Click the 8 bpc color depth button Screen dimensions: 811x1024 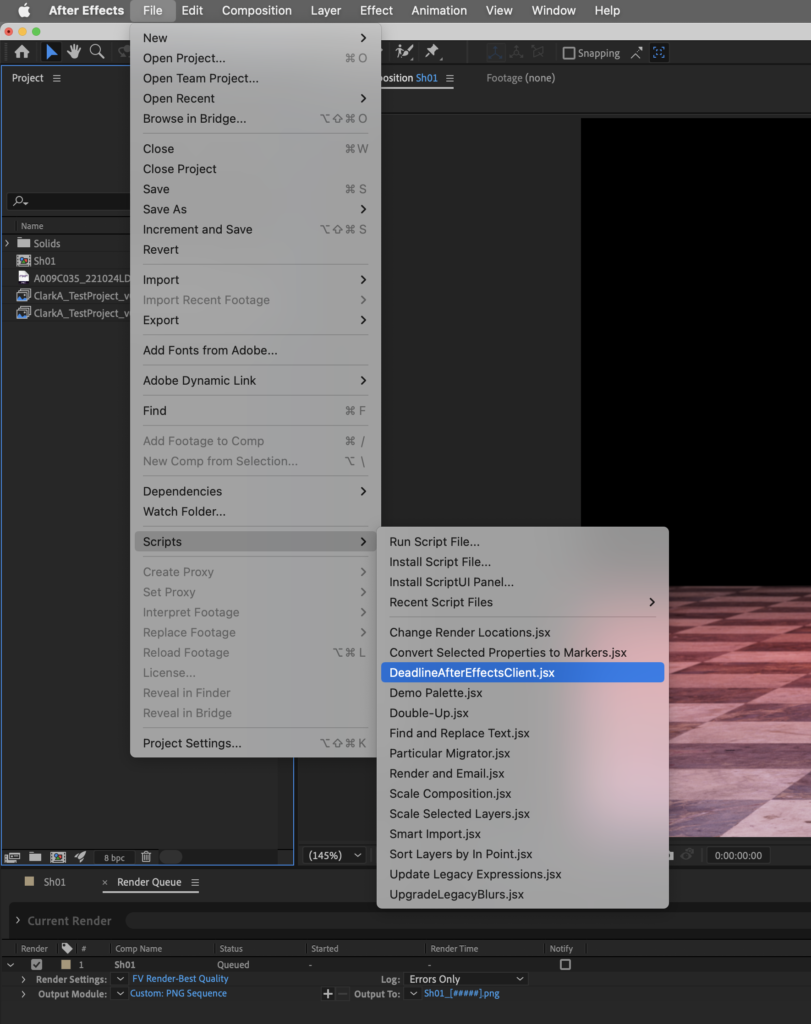tap(114, 857)
